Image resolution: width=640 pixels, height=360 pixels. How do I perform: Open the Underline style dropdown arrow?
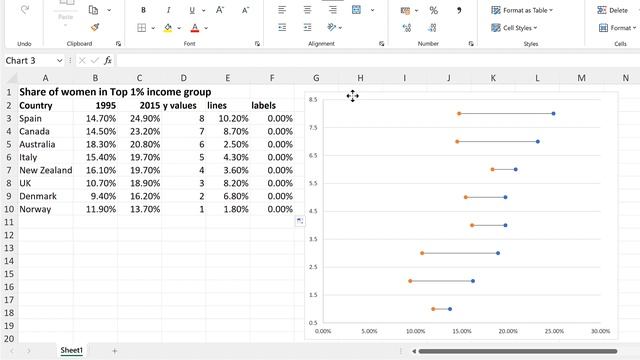tap(204, 11)
